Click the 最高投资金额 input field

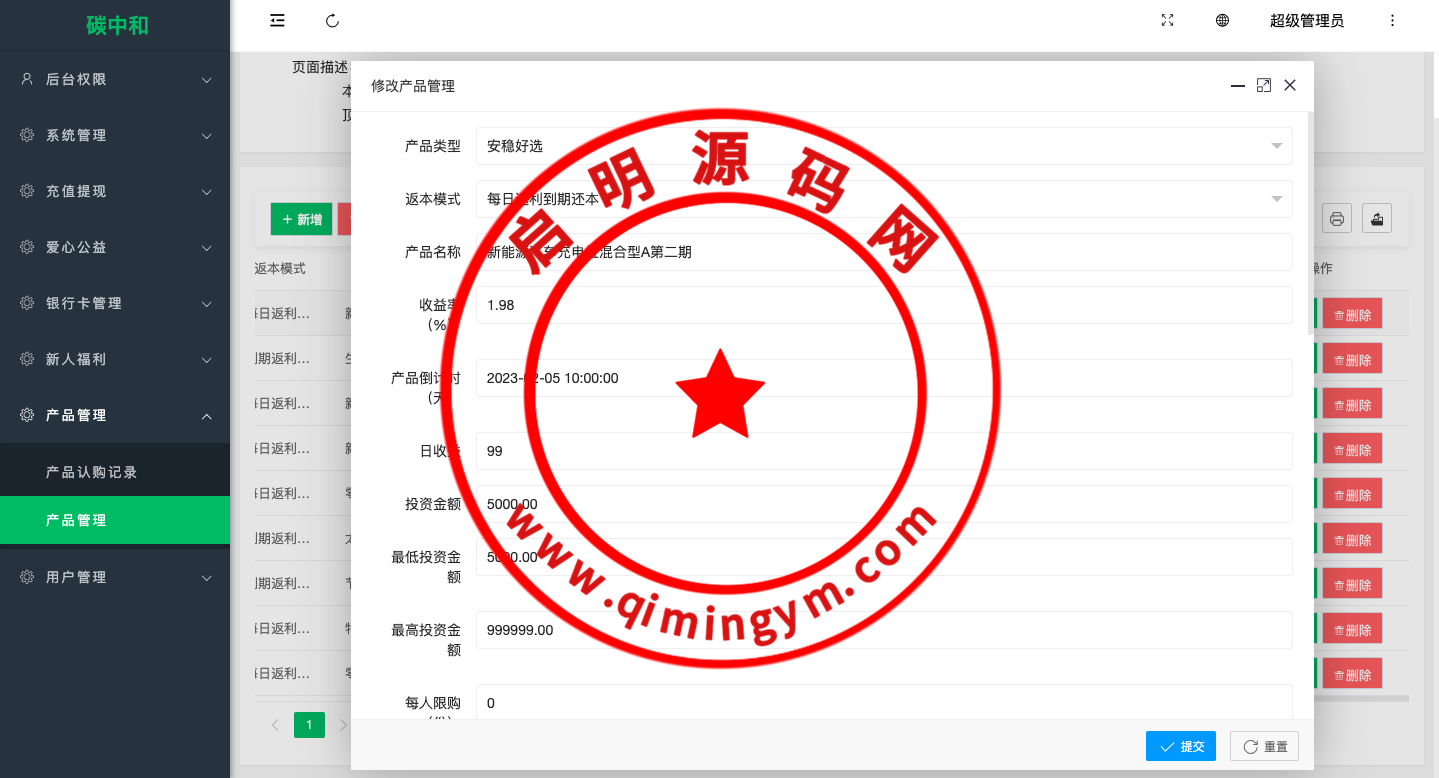pyautogui.click(x=883, y=630)
